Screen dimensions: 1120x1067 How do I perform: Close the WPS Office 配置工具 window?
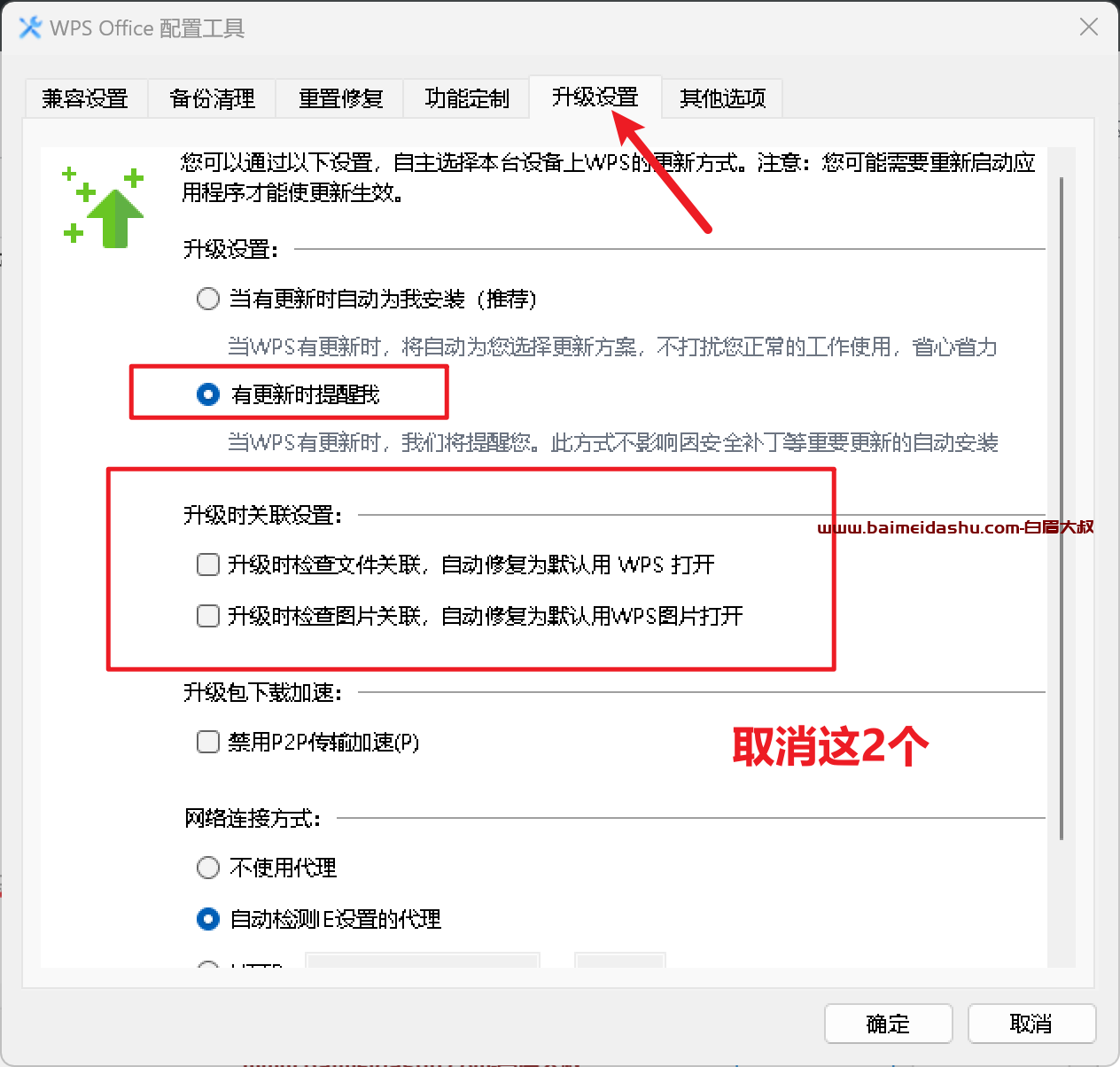click(x=1089, y=27)
